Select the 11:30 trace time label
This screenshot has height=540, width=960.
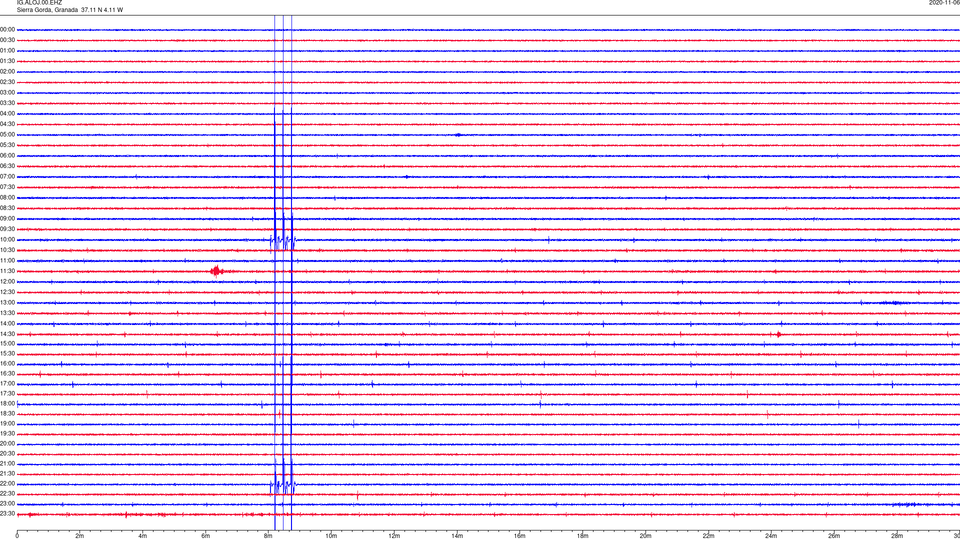(x=7, y=271)
